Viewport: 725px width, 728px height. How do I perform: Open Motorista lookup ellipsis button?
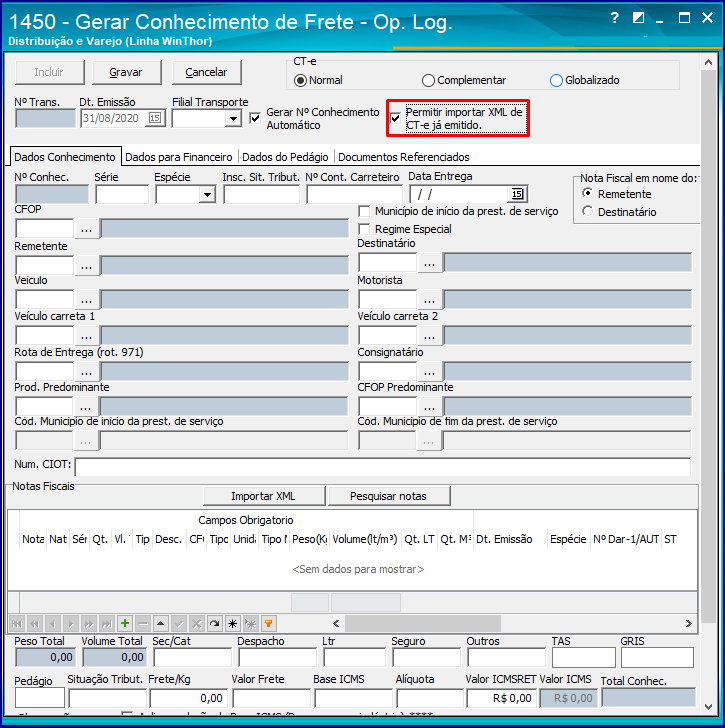[x=429, y=299]
